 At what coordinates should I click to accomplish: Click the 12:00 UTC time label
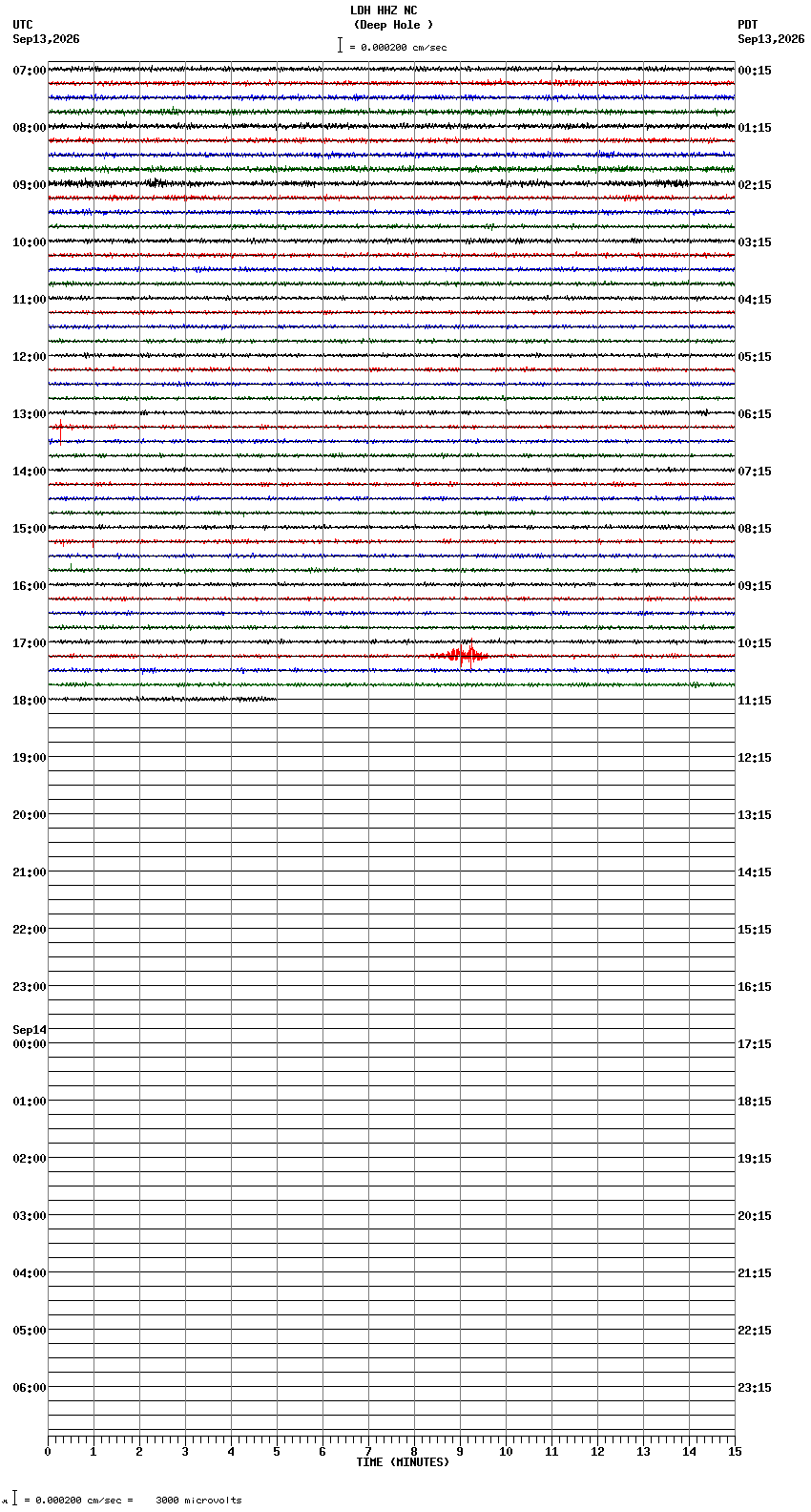[30, 356]
